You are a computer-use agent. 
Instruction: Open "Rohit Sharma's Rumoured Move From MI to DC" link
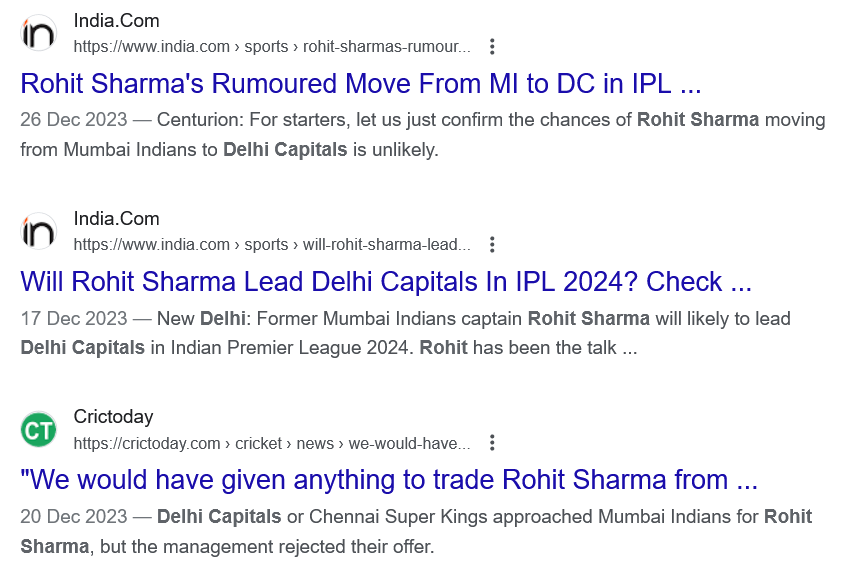360,82
